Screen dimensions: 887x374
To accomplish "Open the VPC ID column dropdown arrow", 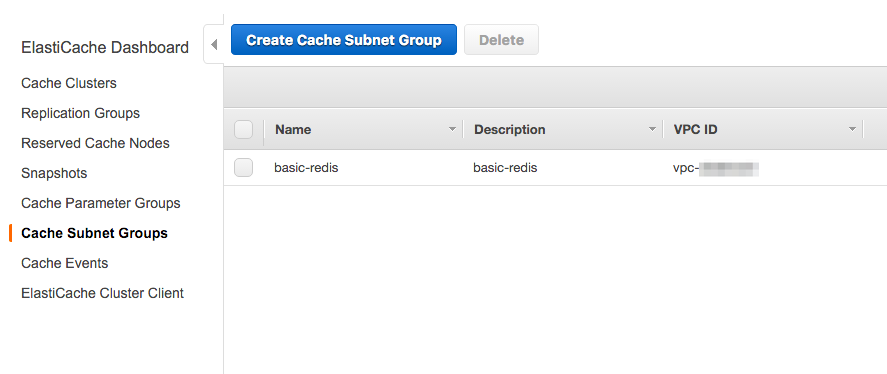I will click(852, 130).
